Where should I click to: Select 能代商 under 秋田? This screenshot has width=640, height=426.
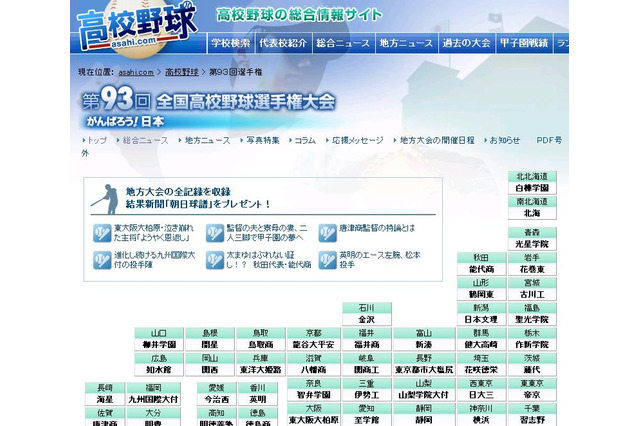click(x=481, y=269)
